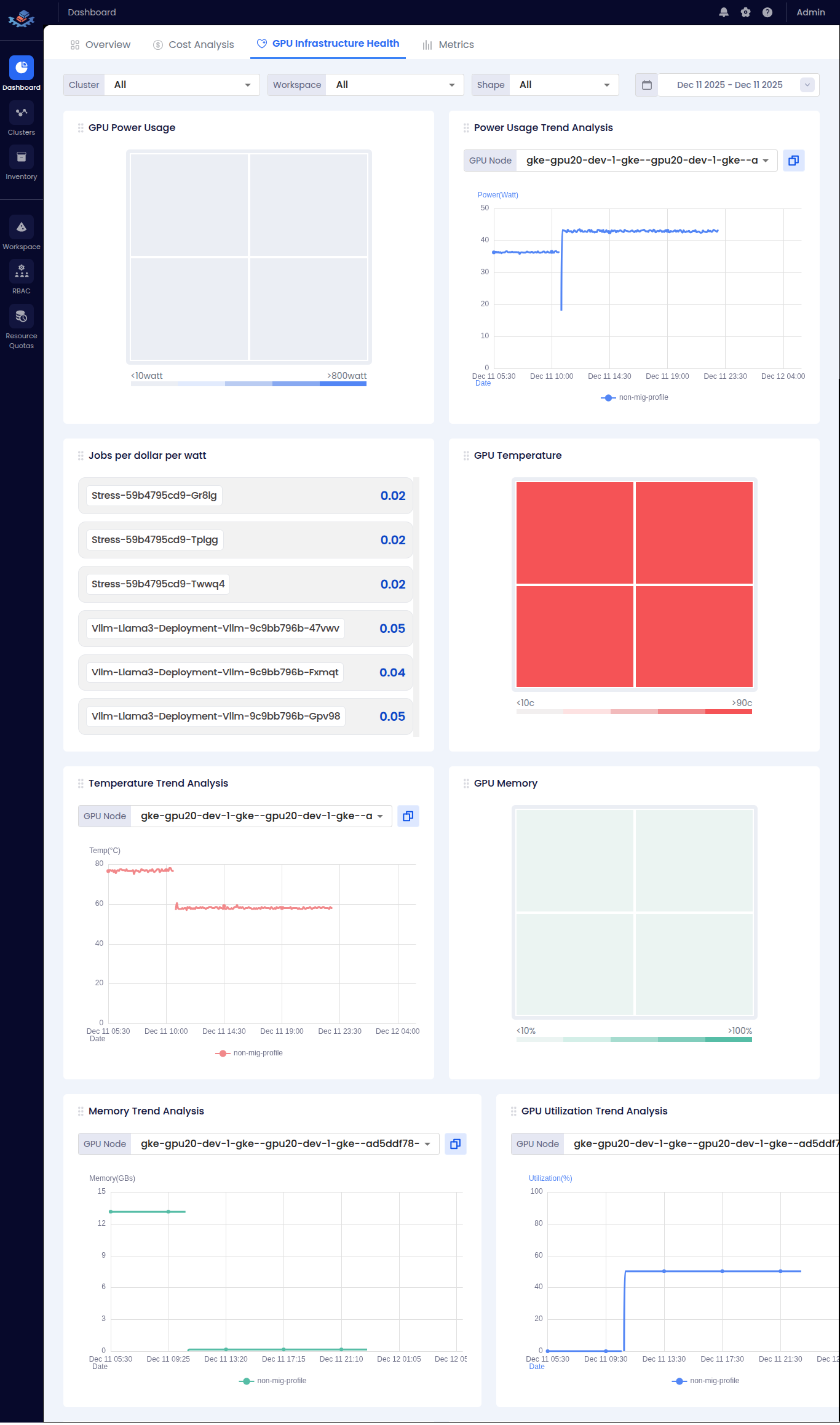Click the GPU Memory color scale
840x1425 pixels.
point(634,1039)
